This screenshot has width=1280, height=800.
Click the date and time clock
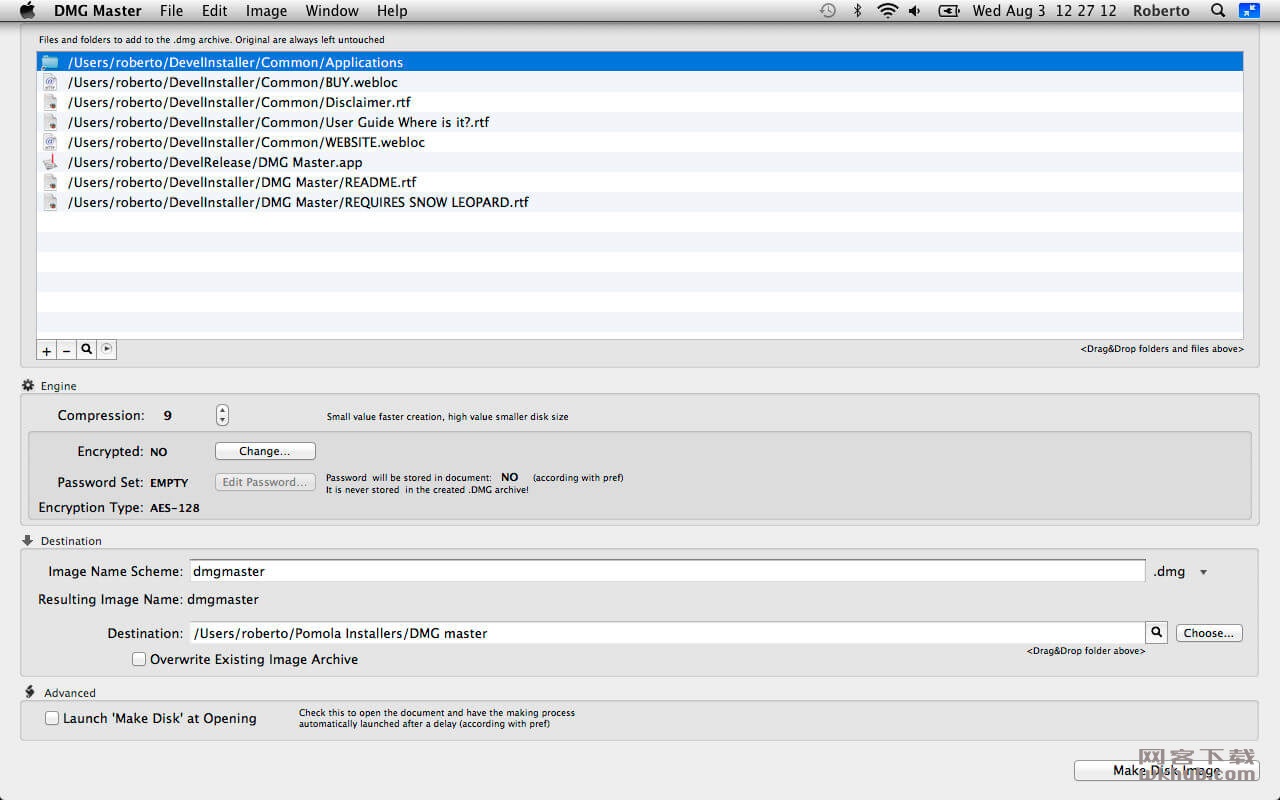(x=1044, y=11)
